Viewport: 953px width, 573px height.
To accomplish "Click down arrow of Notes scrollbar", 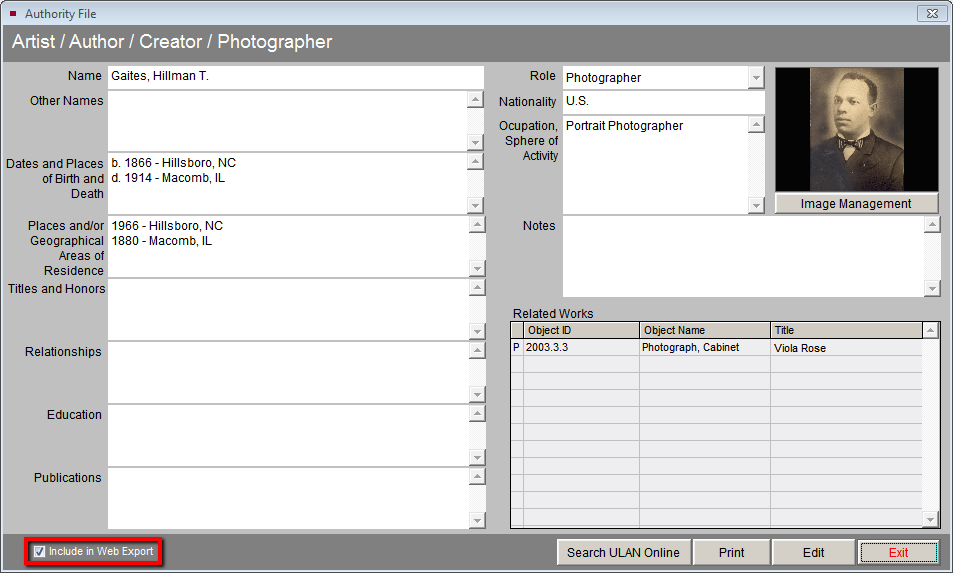I will pyautogui.click(x=932, y=289).
